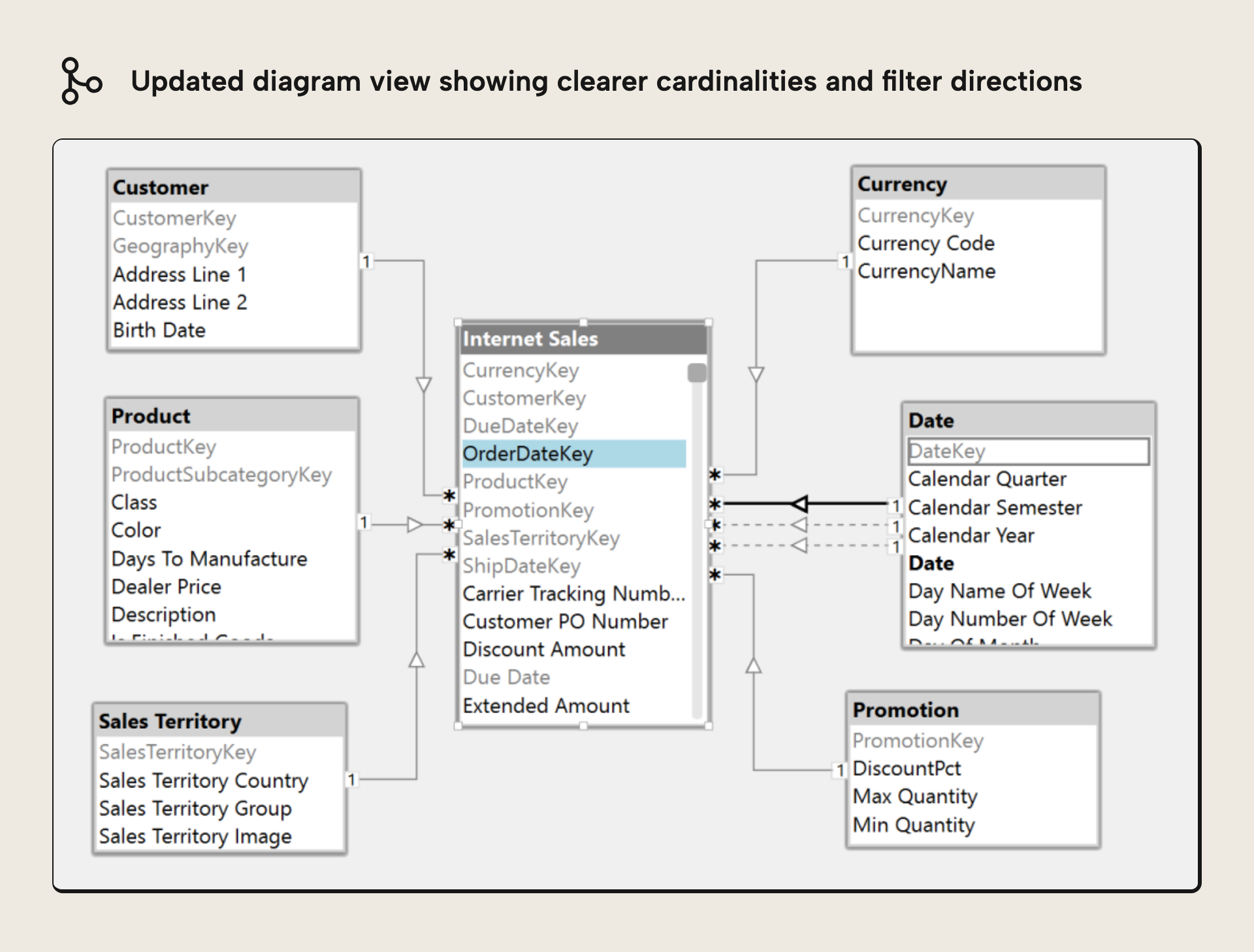Select the Birth Date field
The width and height of the screenshot is (1254, 952).
pyautogui.click(x=159, y=330)
